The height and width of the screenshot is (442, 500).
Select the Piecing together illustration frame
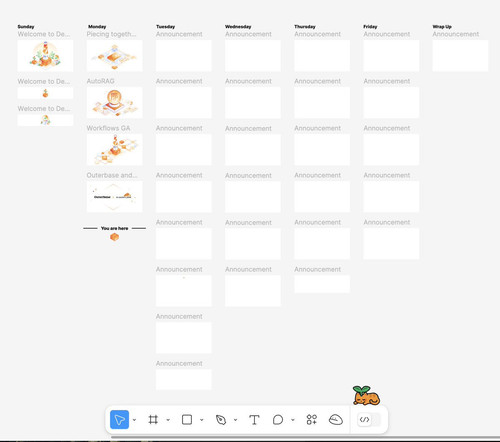pos(114,56)
